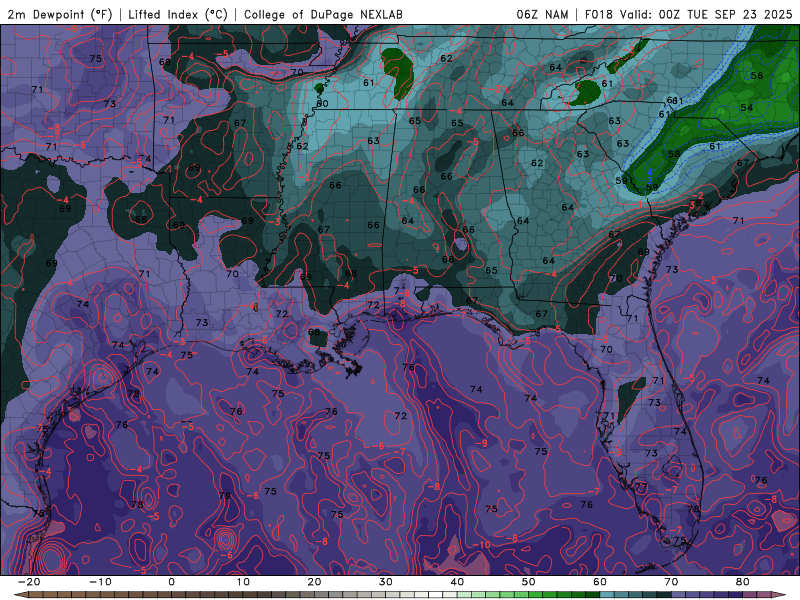Click the 50 label on the color scale
Screen dimensions: 800x600
(x=529, y=582)
